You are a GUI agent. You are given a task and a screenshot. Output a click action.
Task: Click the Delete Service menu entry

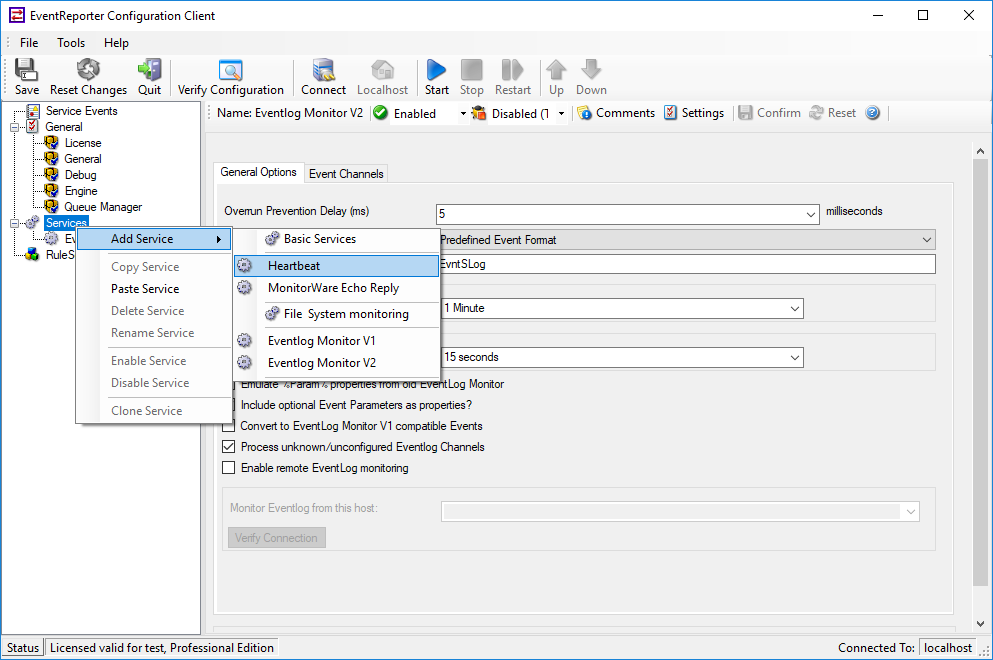pyautogui.click(x=154, y=311)
